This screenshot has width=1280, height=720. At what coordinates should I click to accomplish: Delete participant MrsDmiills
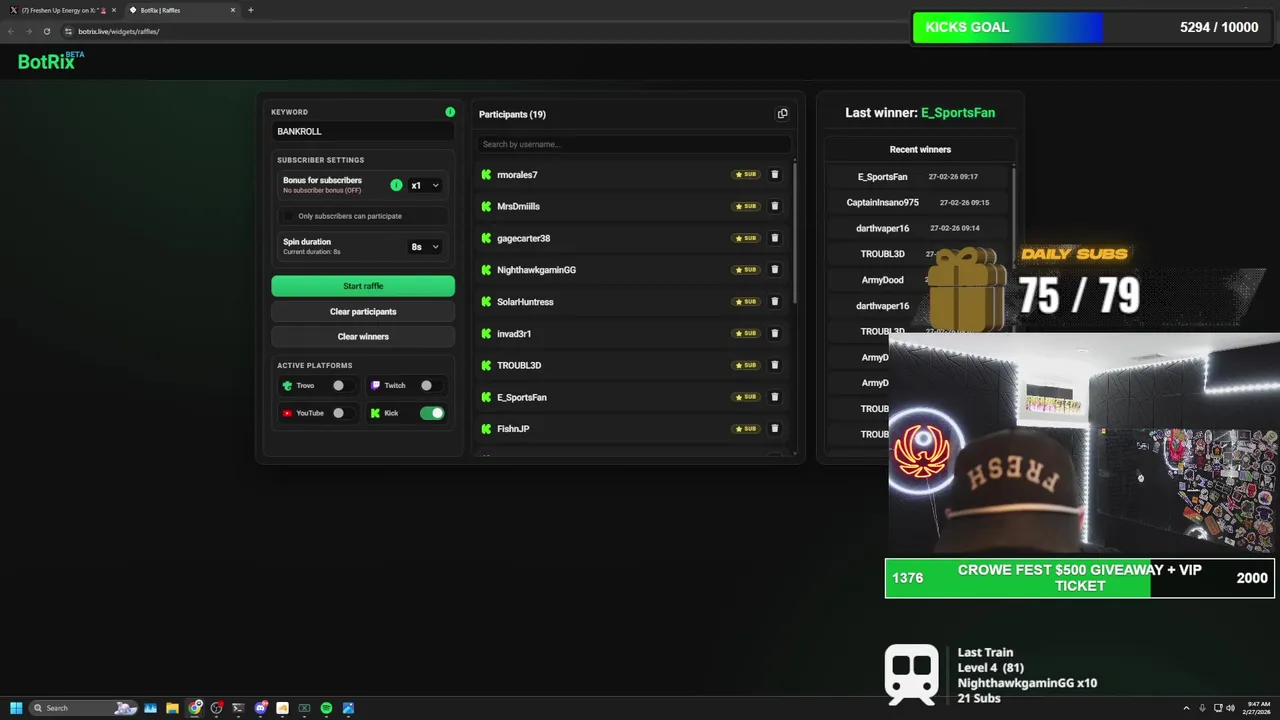pos(774,206)
